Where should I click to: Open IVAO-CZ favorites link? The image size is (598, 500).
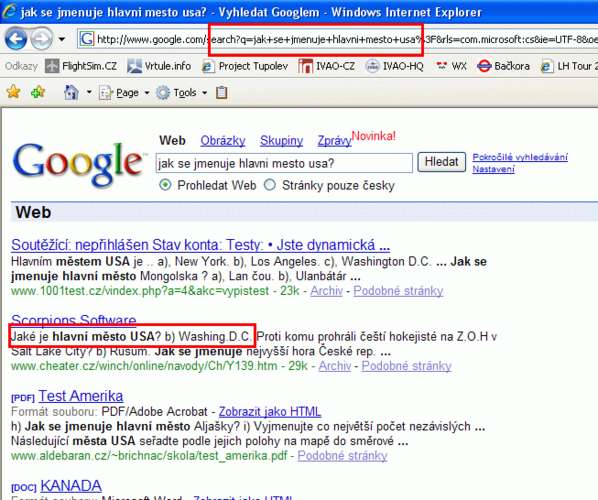[326, 66]
